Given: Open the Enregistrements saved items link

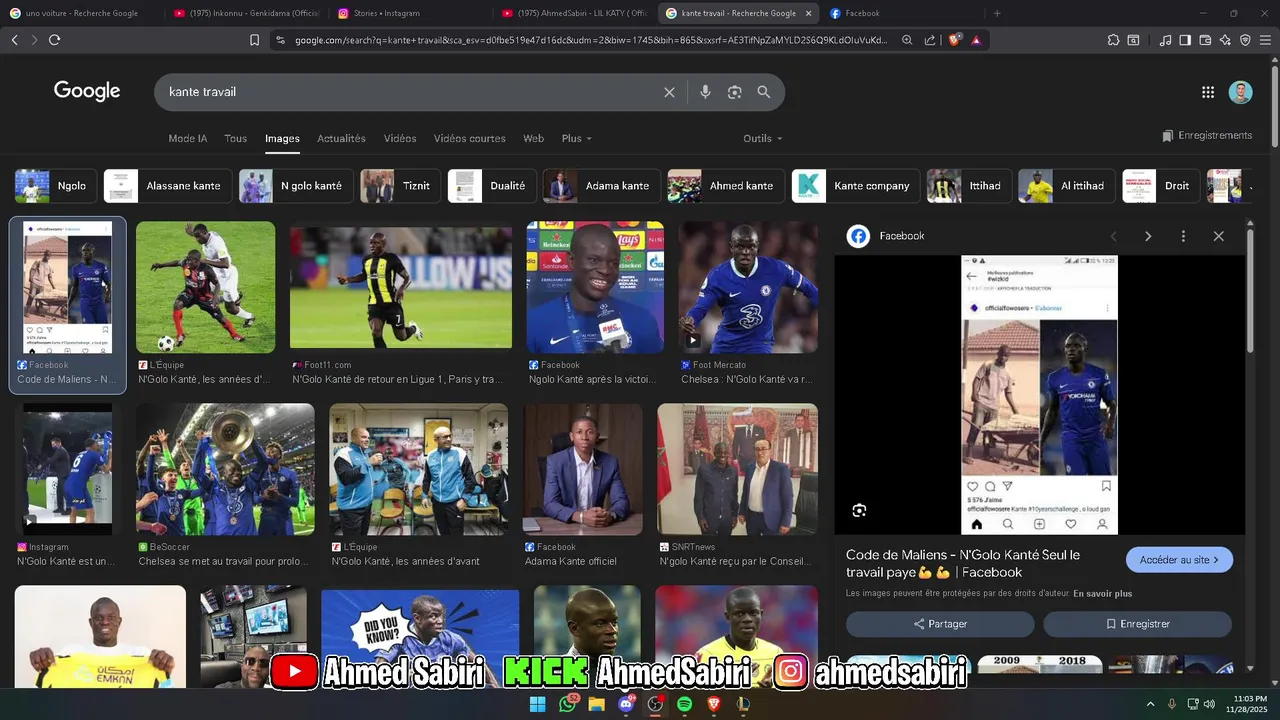Looking at the screenshot, I should point(1207,135).
